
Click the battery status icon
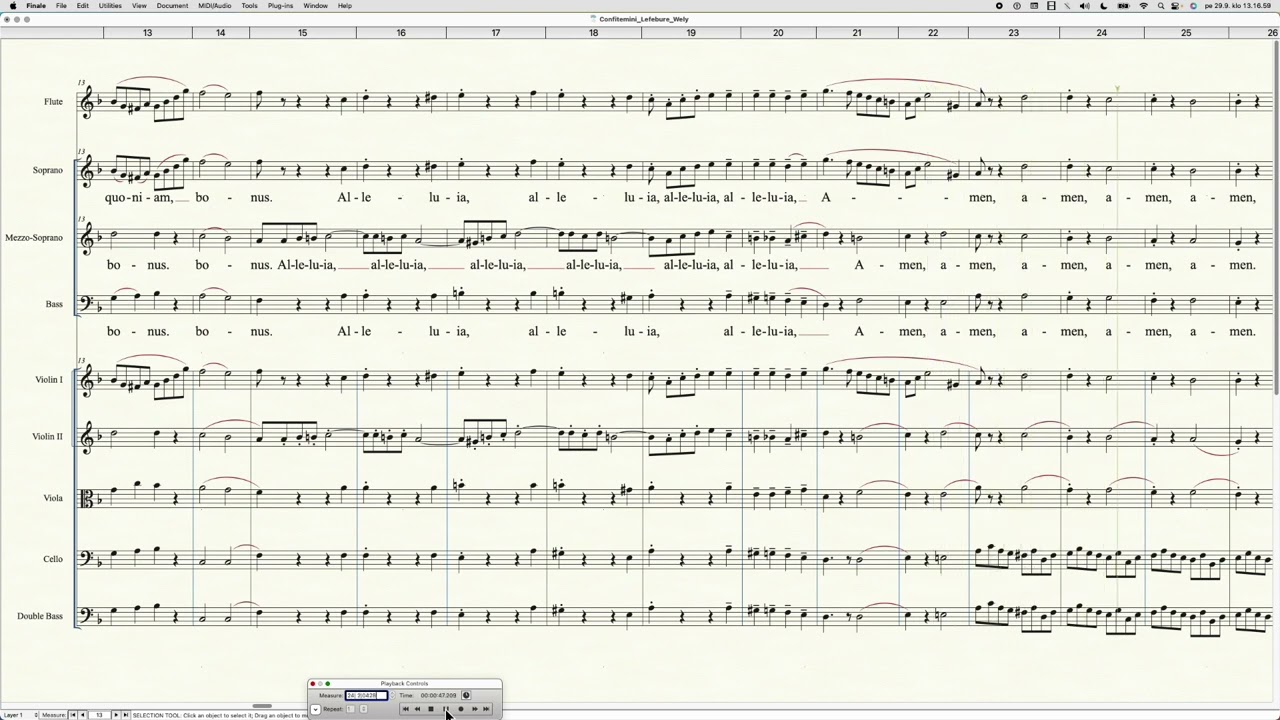coord(1124,6)
